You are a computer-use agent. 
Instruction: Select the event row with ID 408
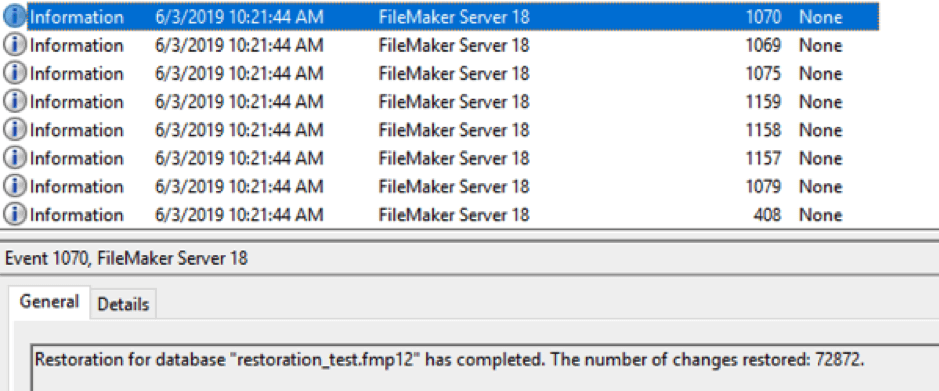(440, 214)
